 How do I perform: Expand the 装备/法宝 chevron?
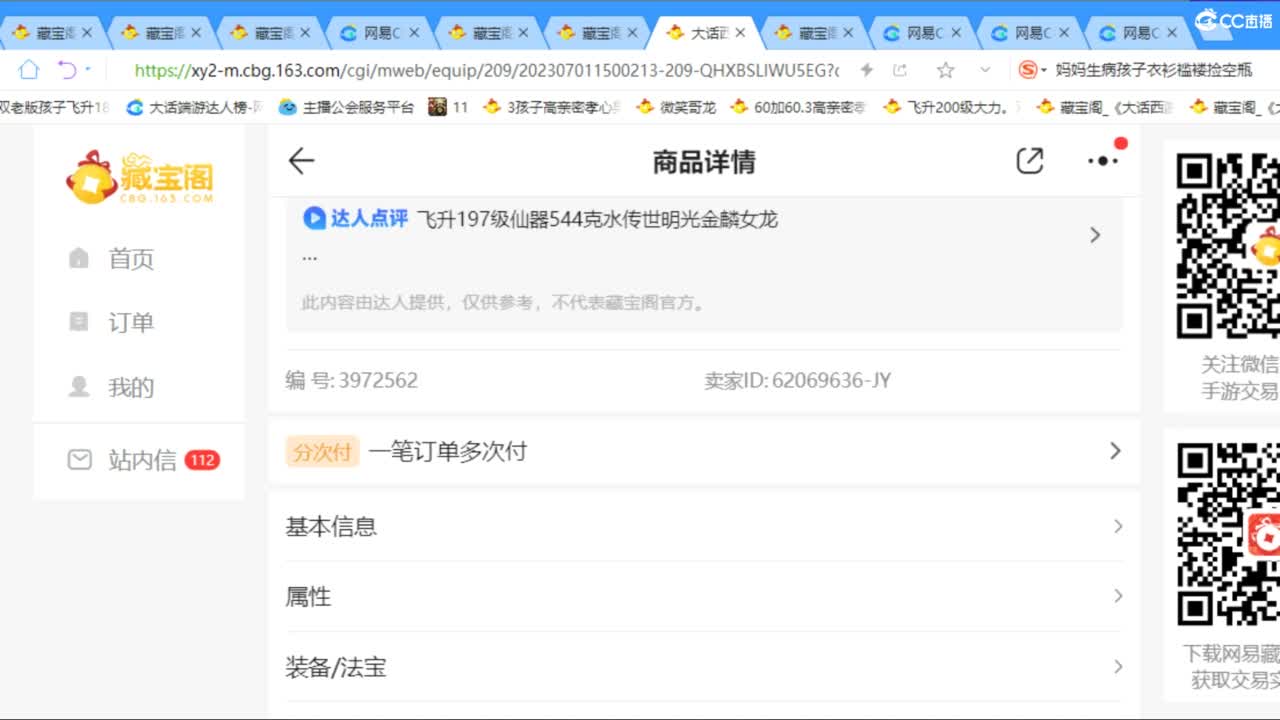pyautogui.click(x=1118, y=666)
